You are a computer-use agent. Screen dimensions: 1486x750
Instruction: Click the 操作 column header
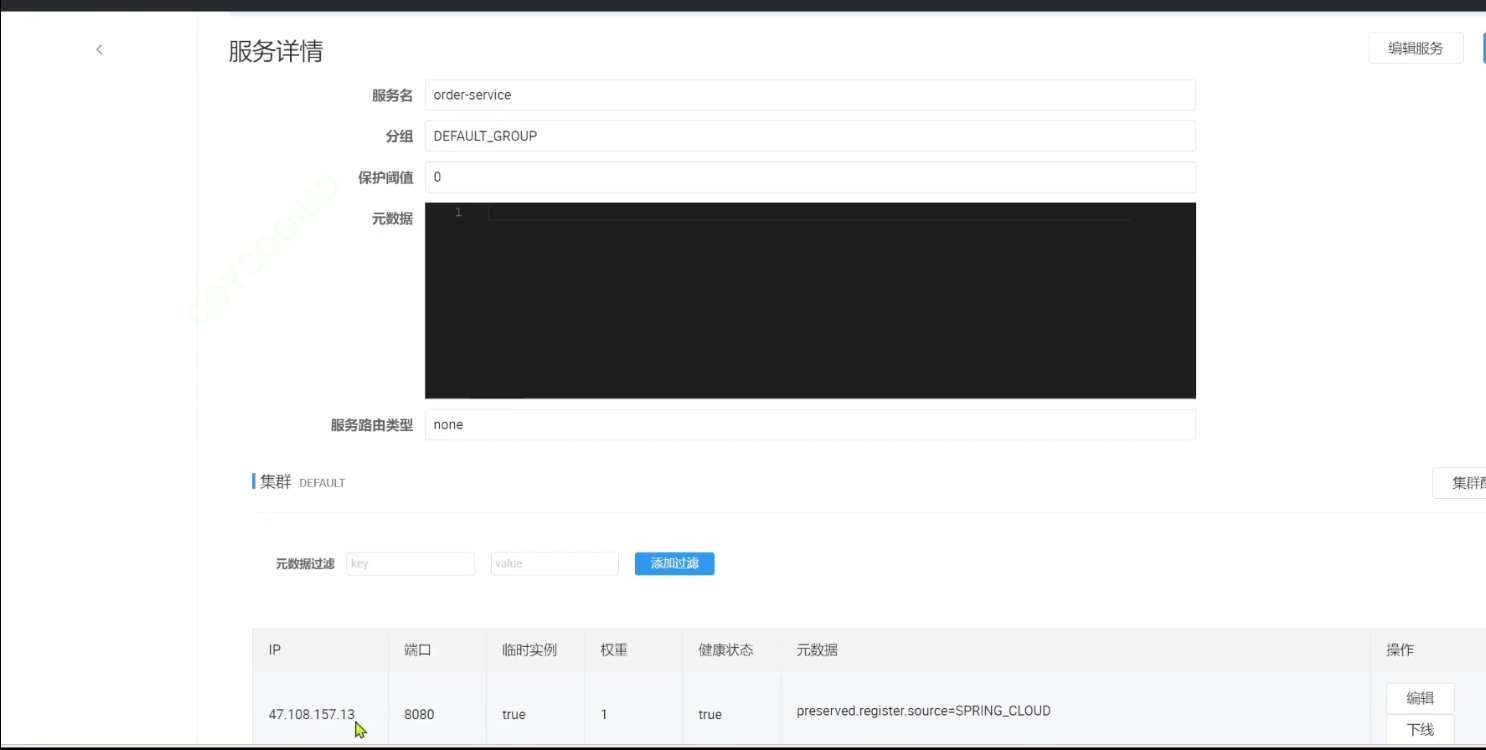pyautogui.click(x=1400, y=650)
